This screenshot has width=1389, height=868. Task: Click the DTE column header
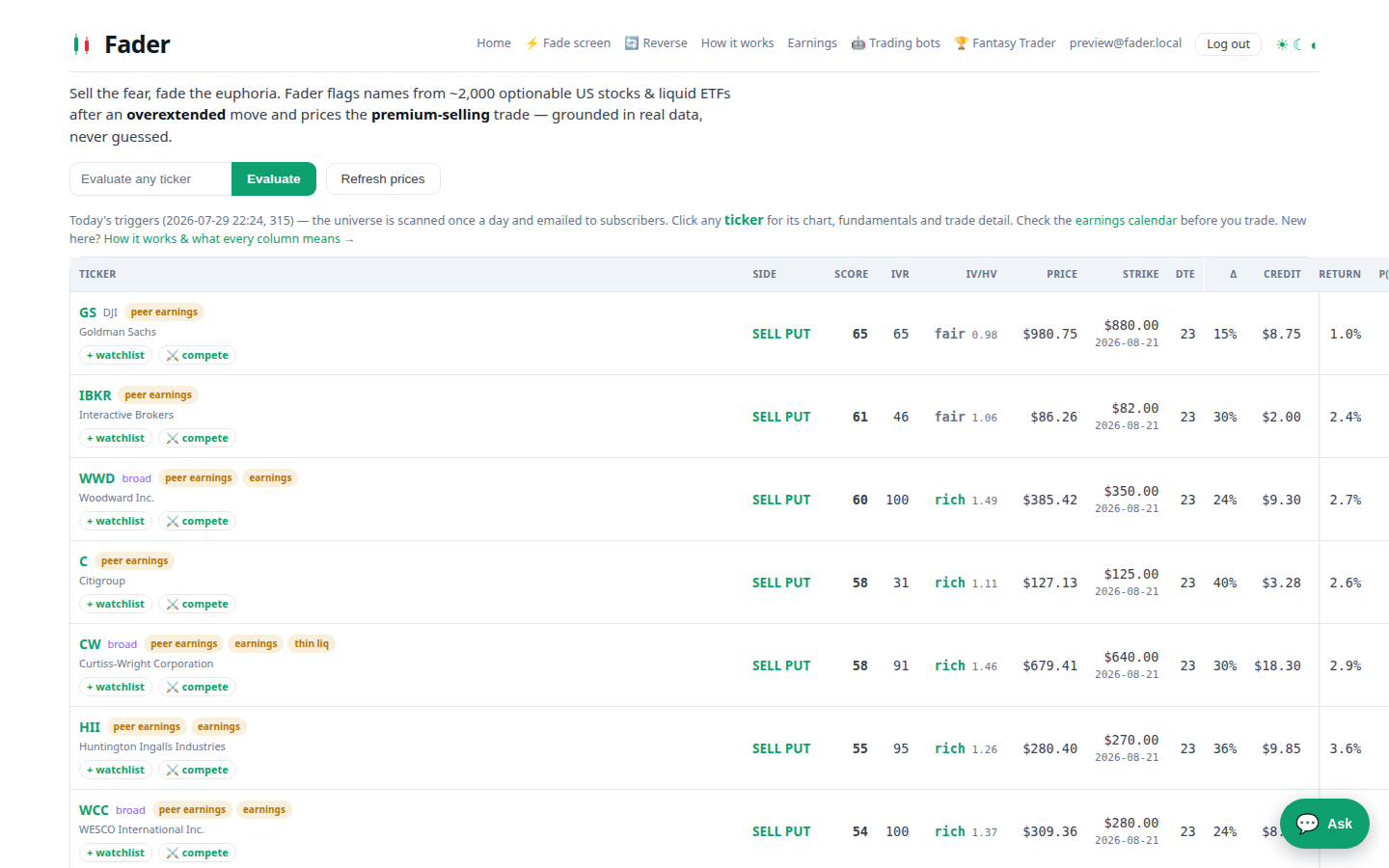(1185, 275)
